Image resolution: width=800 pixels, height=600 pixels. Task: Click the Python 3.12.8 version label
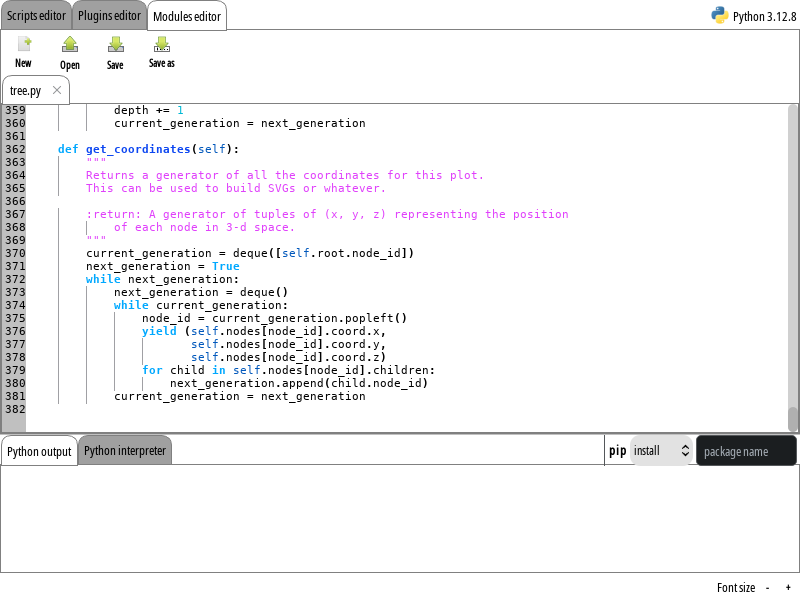[x=765, y=16]
